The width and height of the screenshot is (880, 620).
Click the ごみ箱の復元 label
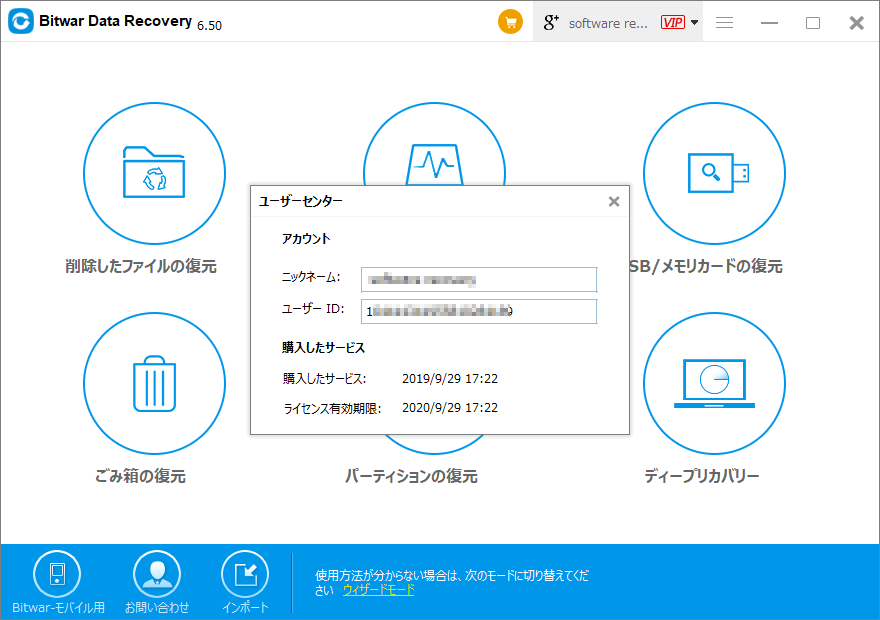(139, 476)
